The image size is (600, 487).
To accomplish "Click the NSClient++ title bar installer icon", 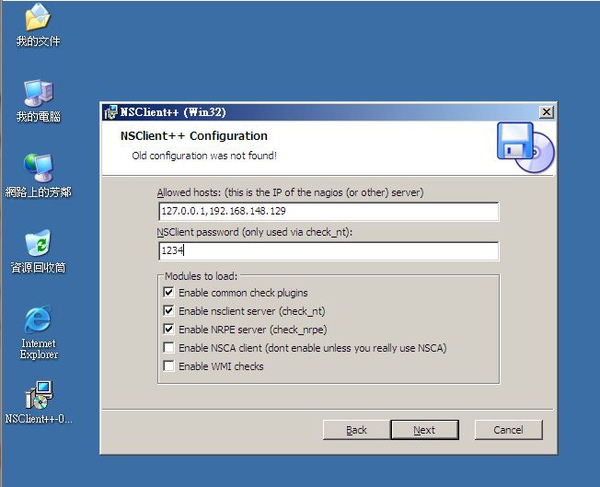I will point(111,112).
